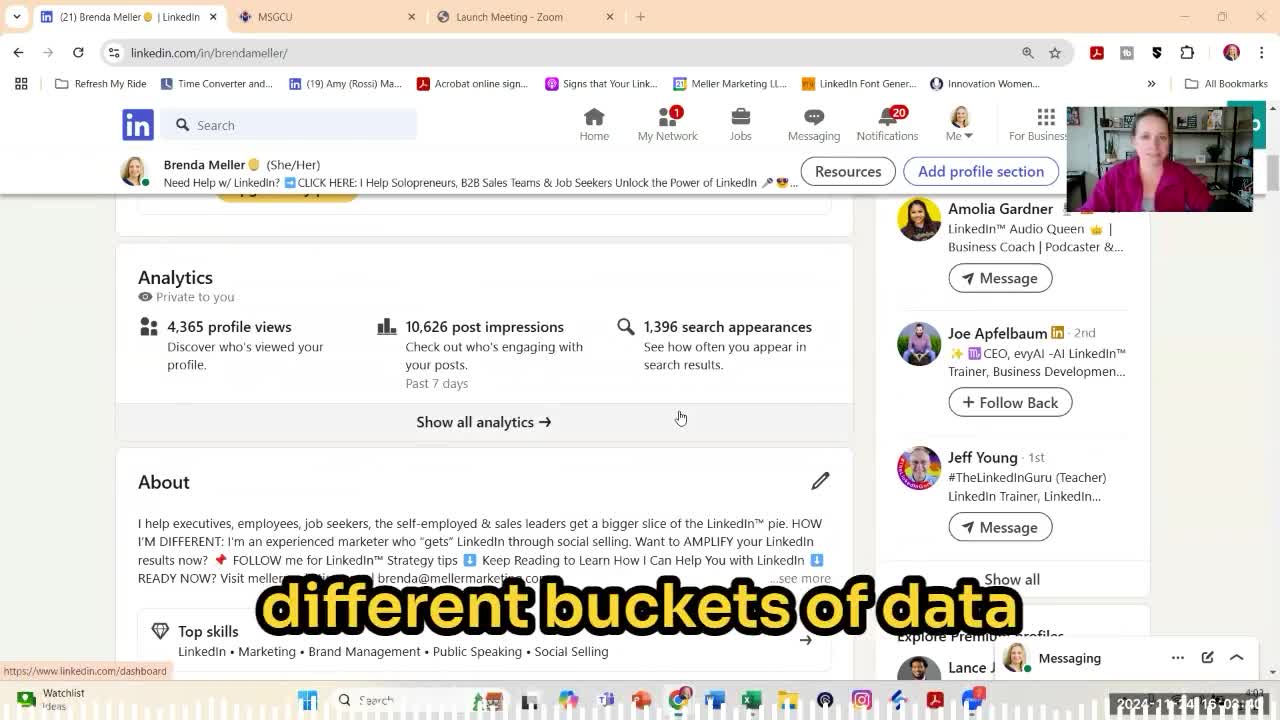This screenshot has height=720, width=1280.
Task: Open My Network icon
Action: (667, 124)
